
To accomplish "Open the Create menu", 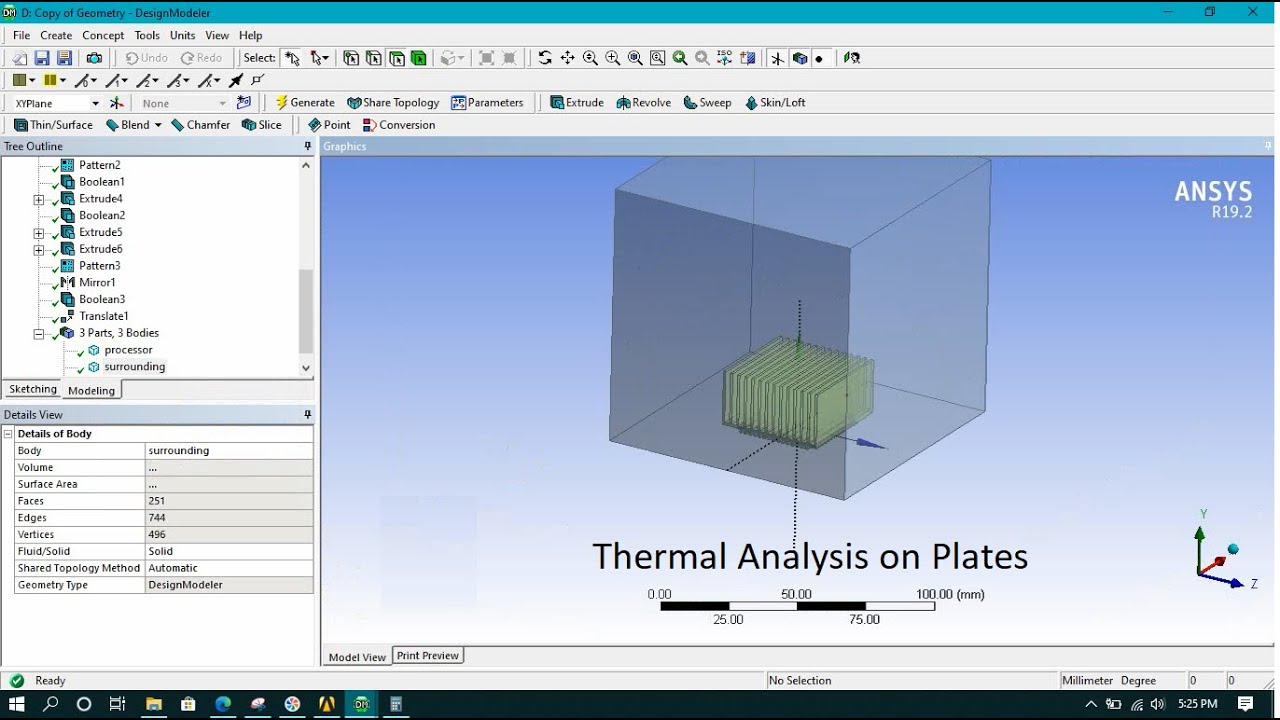I will coord(56,35).
